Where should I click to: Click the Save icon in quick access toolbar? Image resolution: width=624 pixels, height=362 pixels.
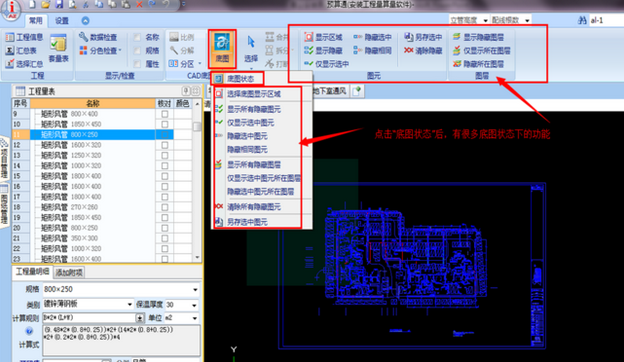click(59, 4)
